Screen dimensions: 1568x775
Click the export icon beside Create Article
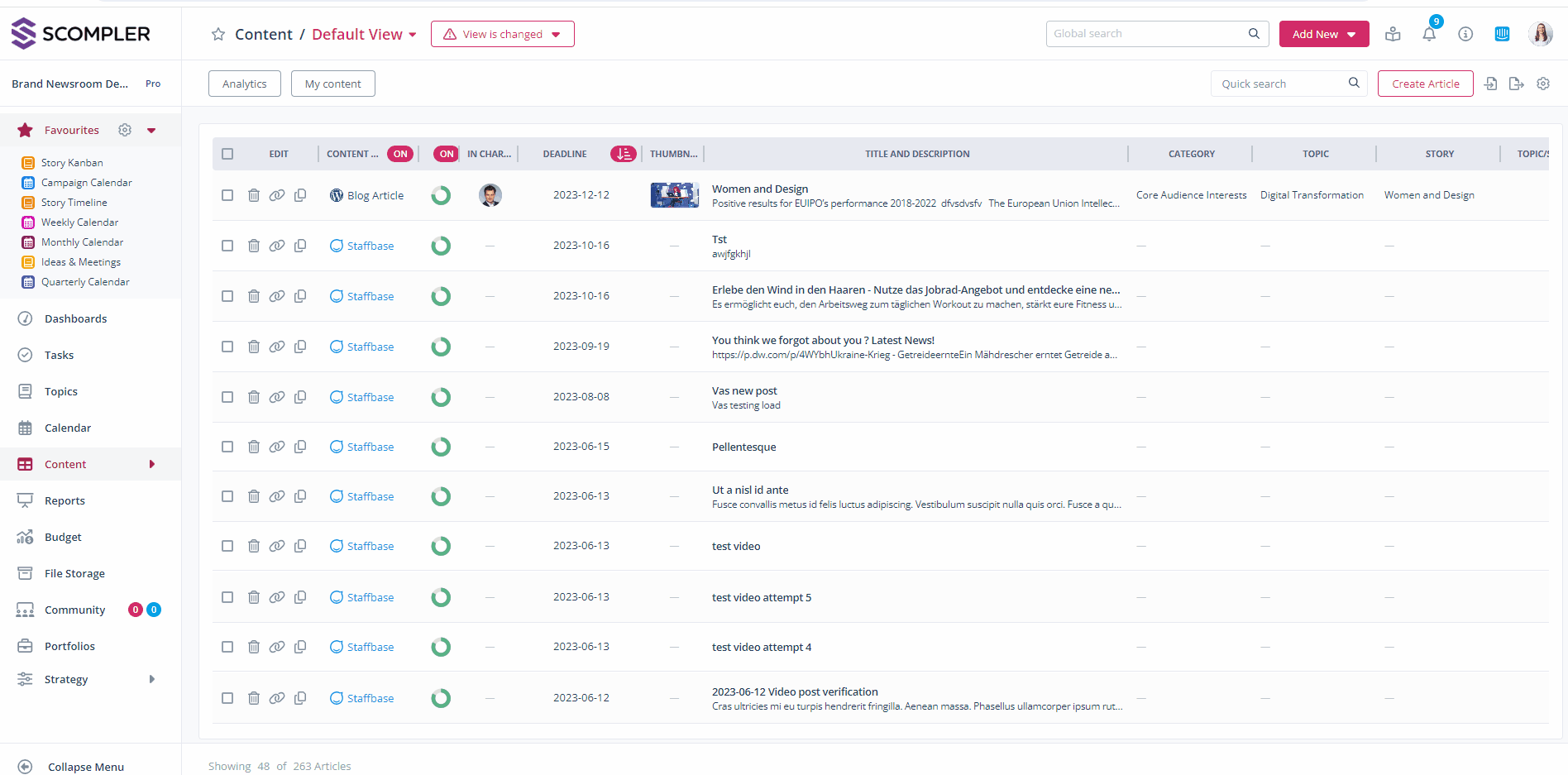(x=1516, y=84)
